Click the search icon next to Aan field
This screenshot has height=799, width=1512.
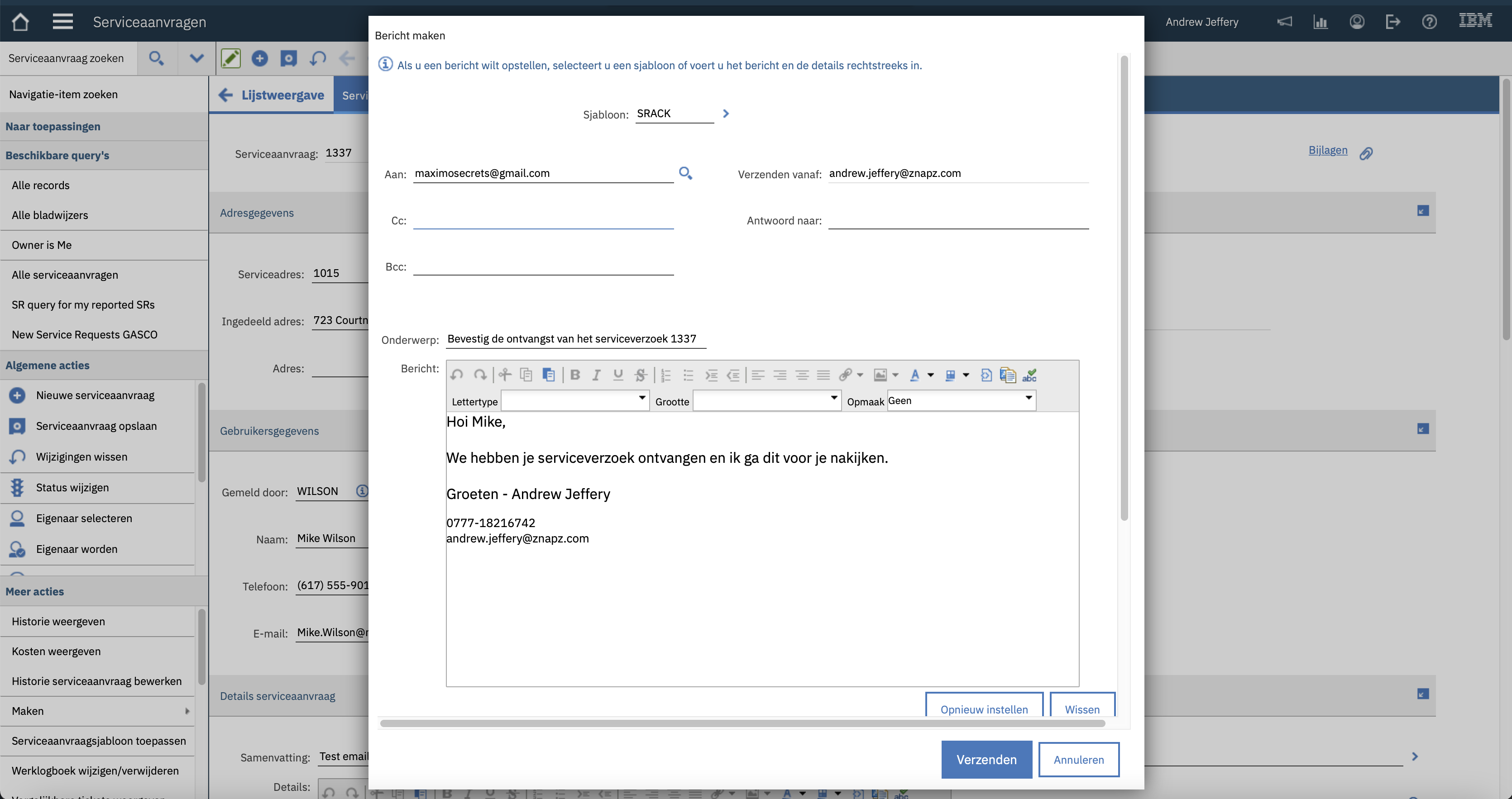point(685,173)
